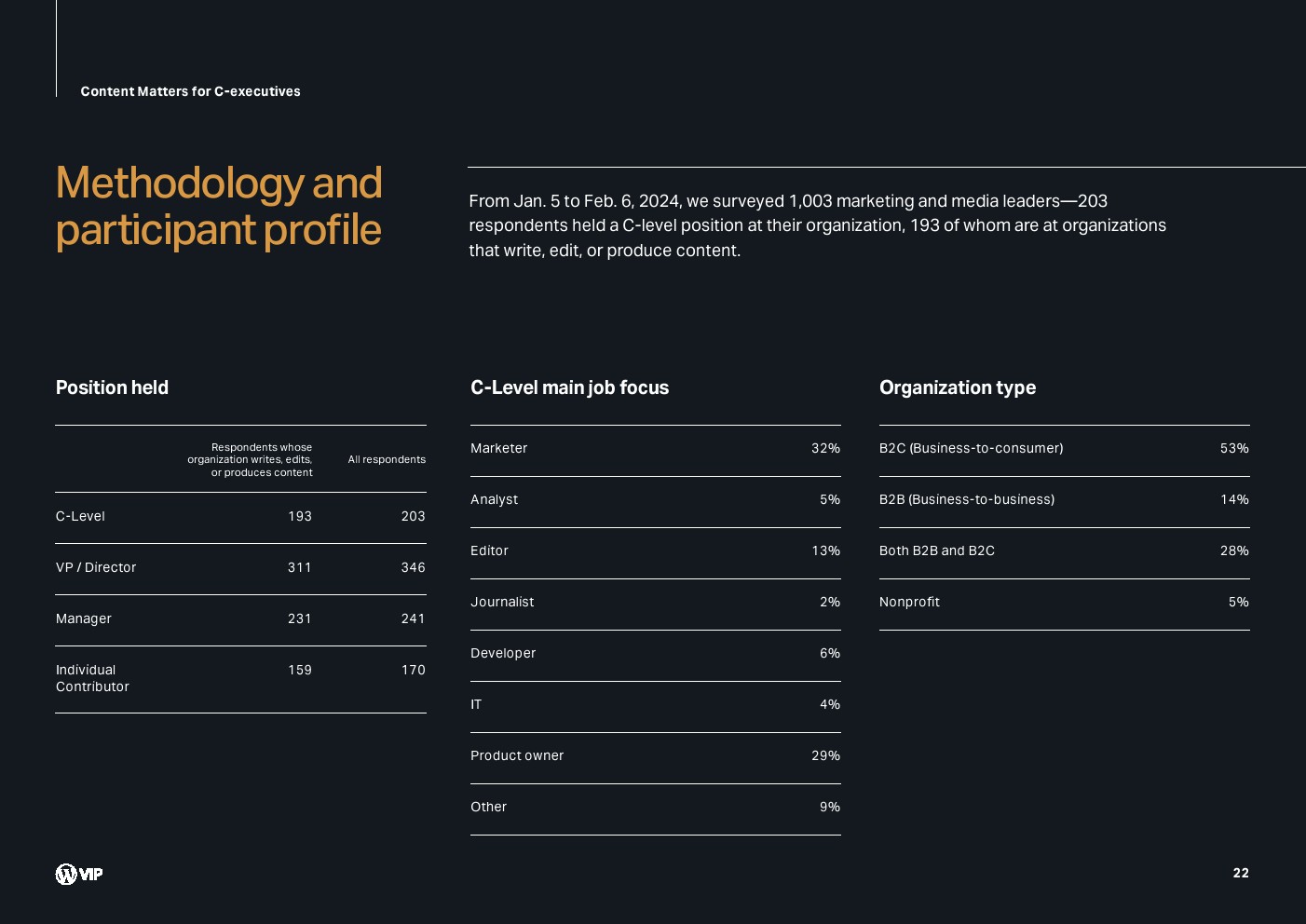Select the "Position held" section heading

click(112, 387)
